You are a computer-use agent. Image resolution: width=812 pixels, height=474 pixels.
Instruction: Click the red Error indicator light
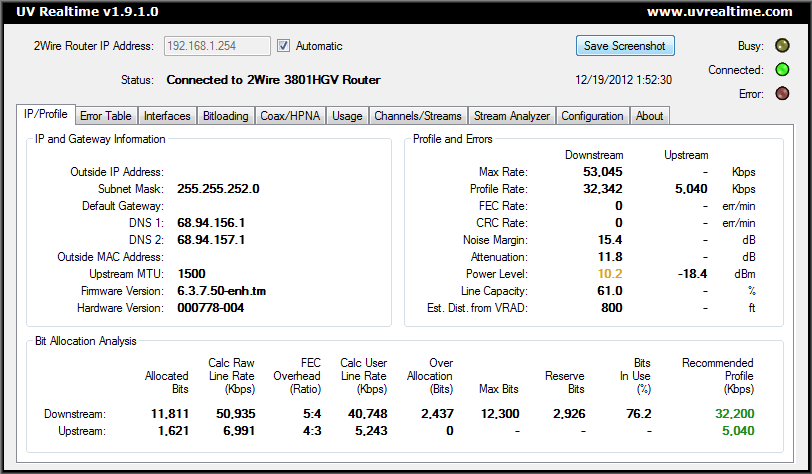click(783, 95)
